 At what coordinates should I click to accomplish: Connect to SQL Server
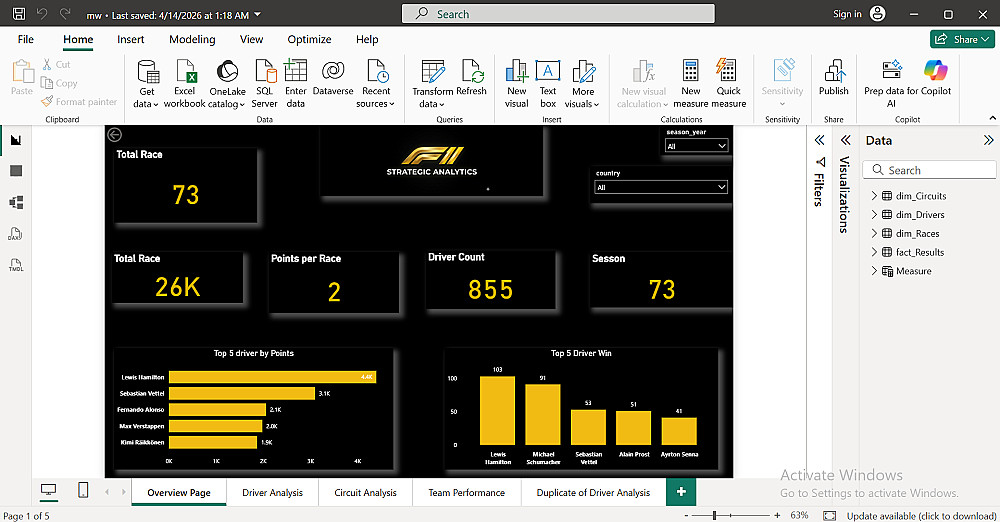point(264,84)
